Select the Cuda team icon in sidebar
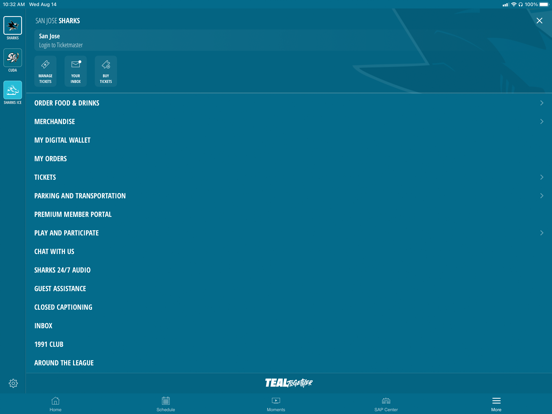 13,58
